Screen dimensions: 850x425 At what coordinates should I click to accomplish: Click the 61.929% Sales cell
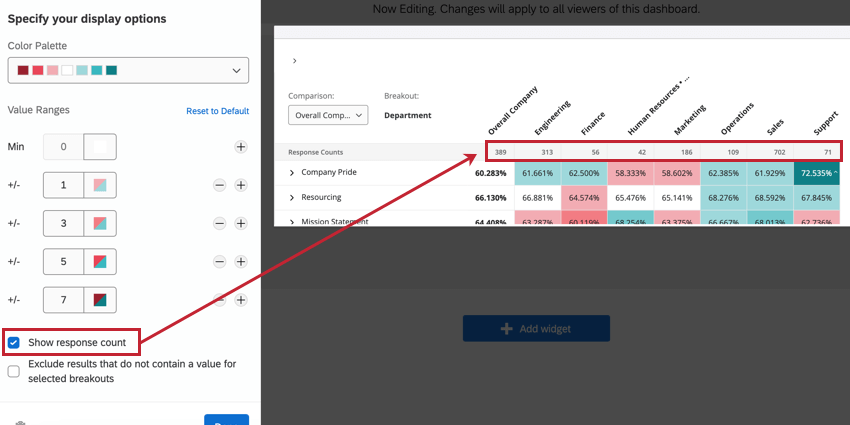pos(770,173)
